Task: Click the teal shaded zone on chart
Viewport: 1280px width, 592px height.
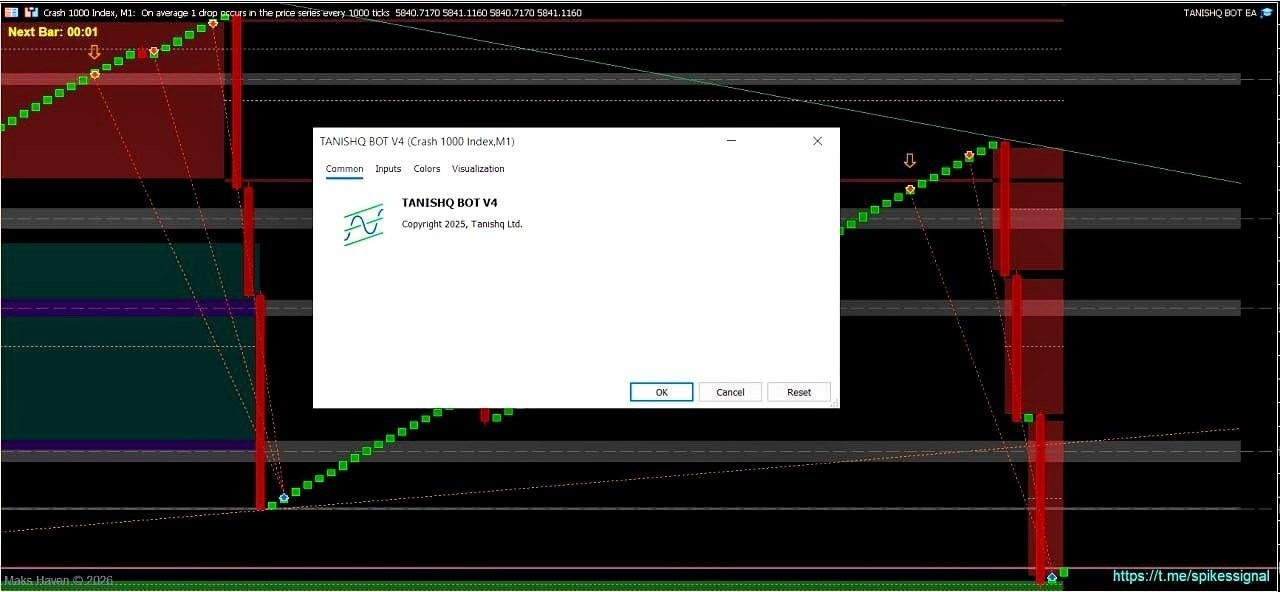Action: coord(128,272)
